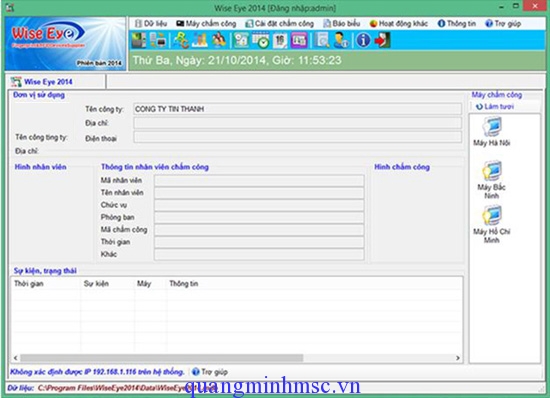
Task: Click the city buildings toolbar icon
Action: [200, 40]
